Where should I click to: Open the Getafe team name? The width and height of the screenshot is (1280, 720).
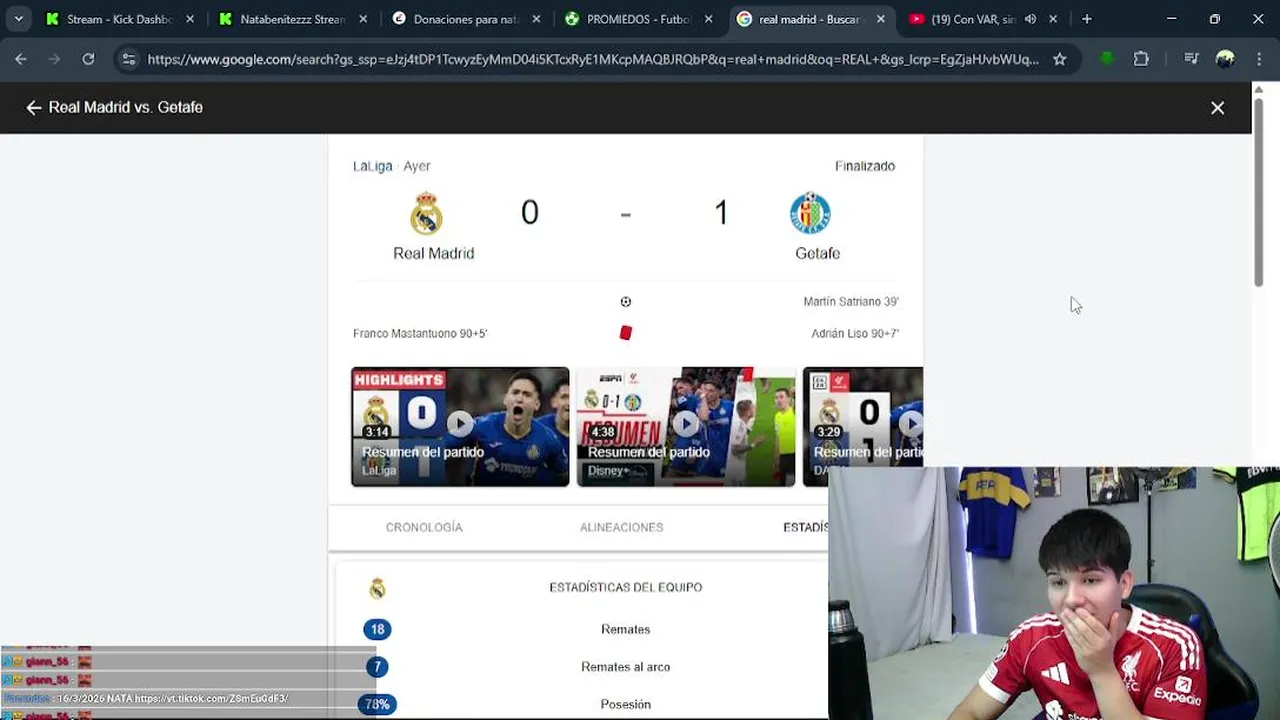point(817,253)
